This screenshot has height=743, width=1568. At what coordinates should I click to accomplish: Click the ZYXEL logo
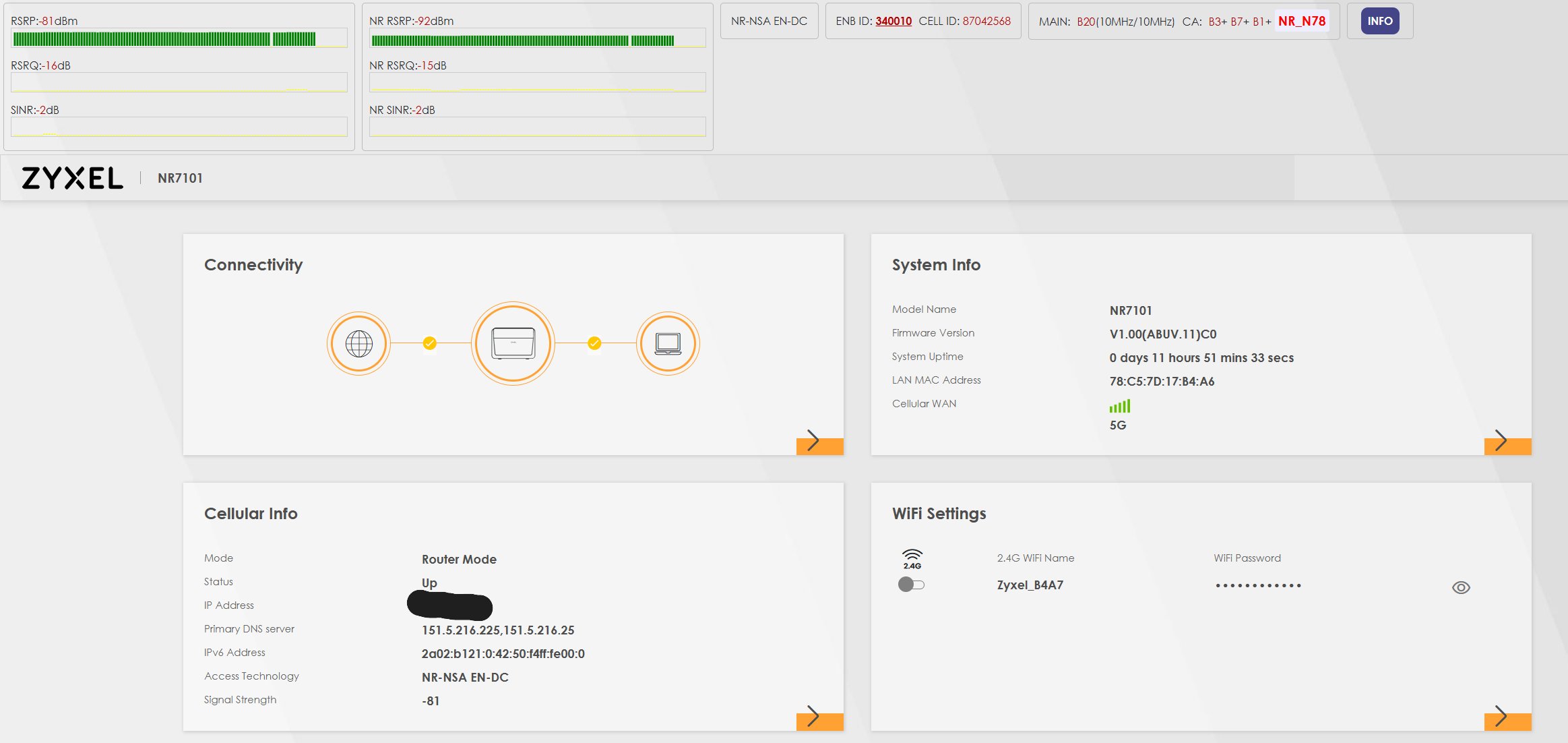pyautogui.click(x=72, y=178)
